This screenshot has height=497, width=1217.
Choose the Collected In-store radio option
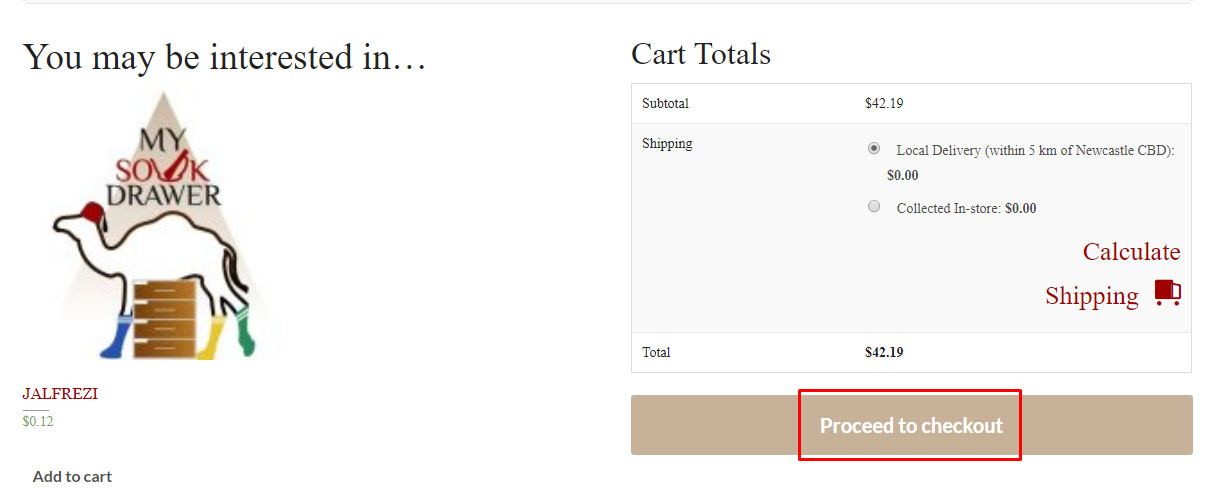click(x=874, y=207)
